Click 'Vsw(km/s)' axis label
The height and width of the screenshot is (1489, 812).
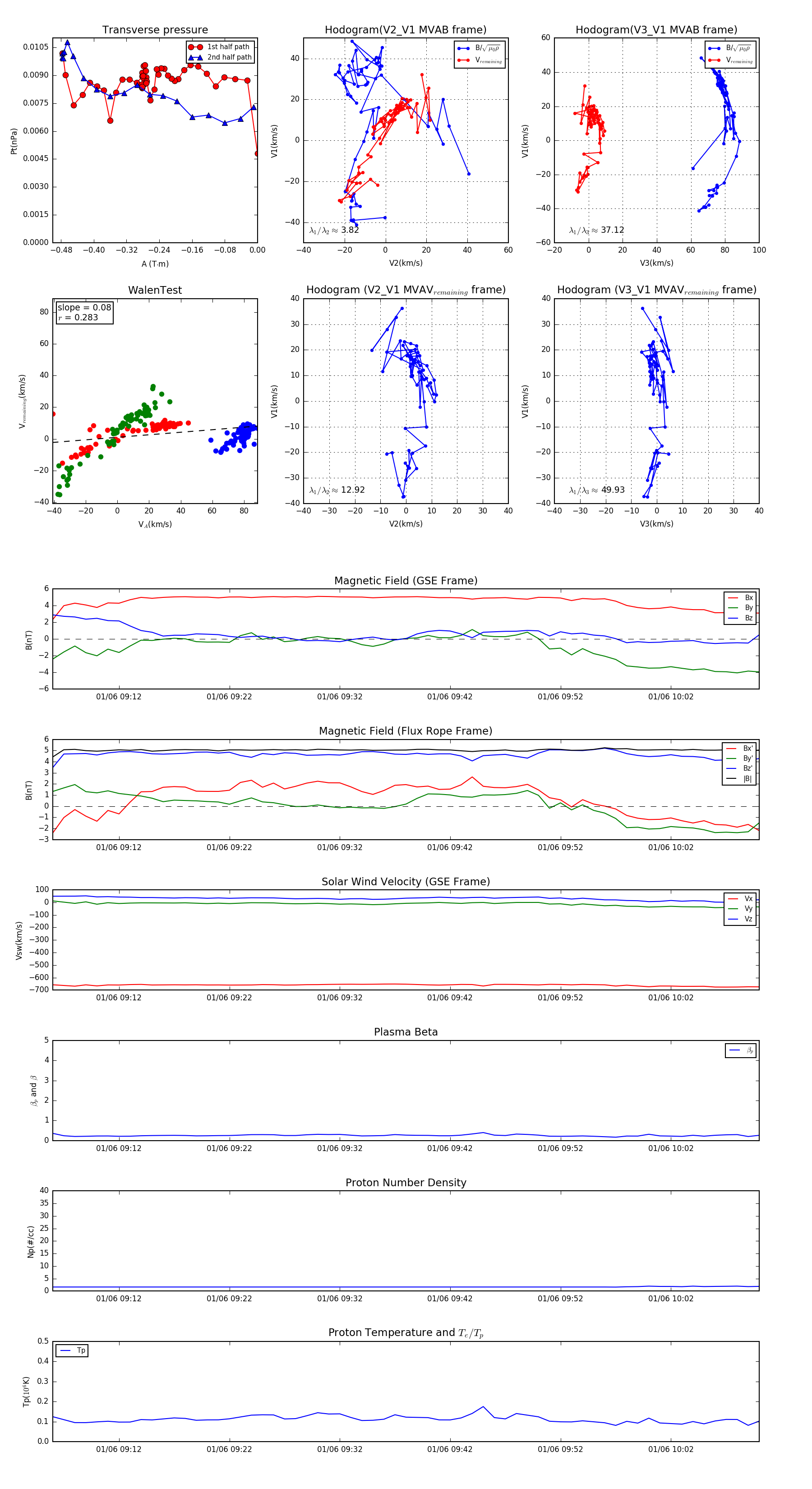pos(19,940)
